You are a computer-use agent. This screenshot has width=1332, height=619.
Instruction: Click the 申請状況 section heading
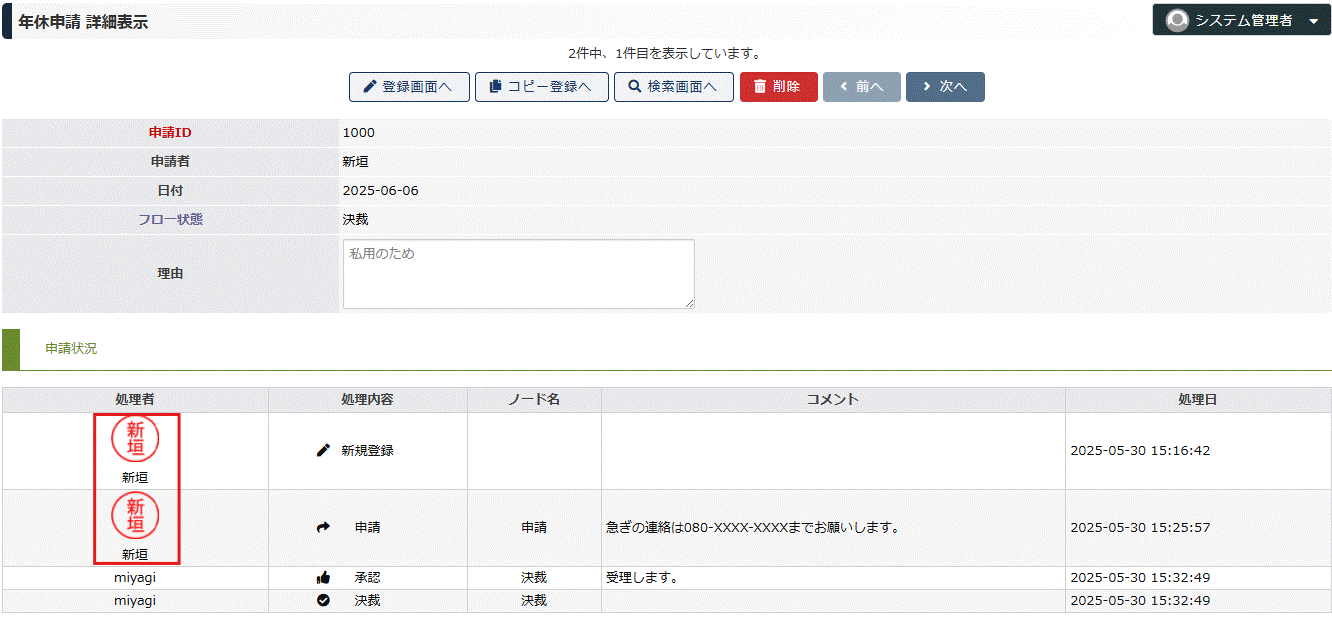coord(71,349)
